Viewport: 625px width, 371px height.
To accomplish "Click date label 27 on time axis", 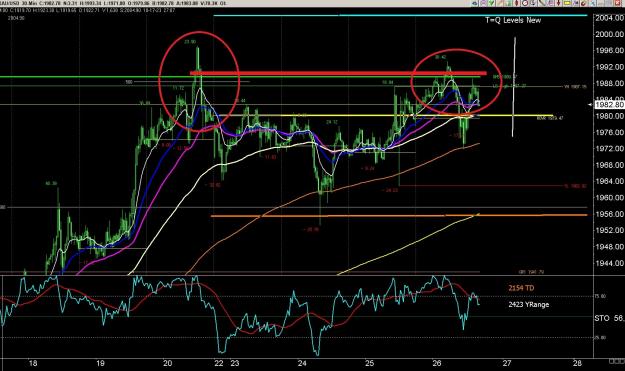I will point(507,363).
